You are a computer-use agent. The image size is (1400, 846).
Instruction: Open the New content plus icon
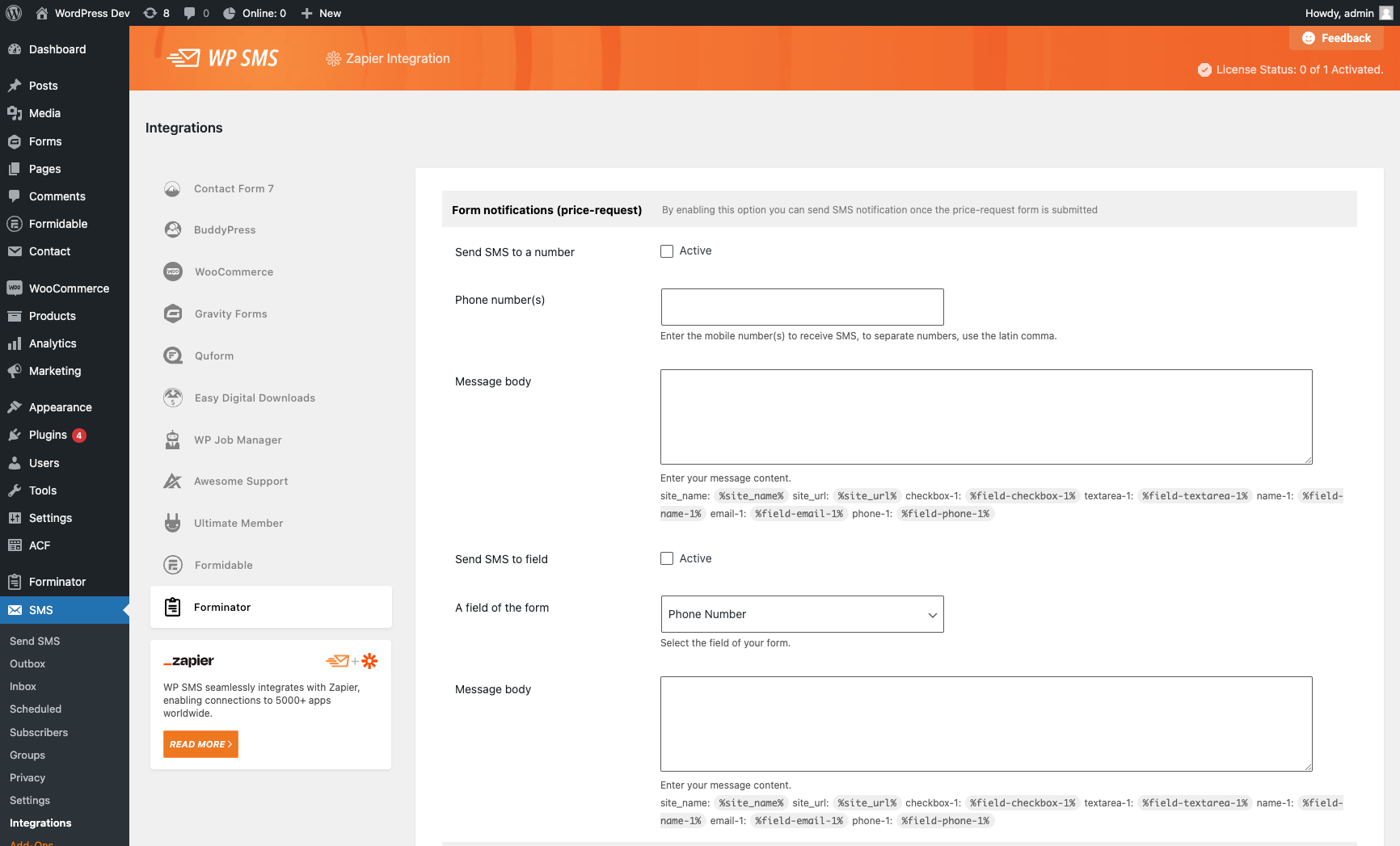pos(307,13)
